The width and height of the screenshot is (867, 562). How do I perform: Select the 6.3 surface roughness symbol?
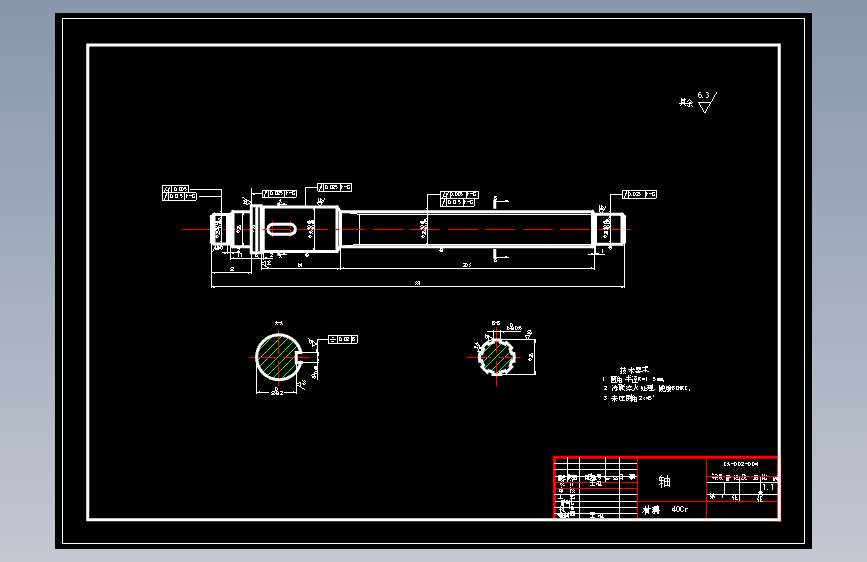coord(707,102)
